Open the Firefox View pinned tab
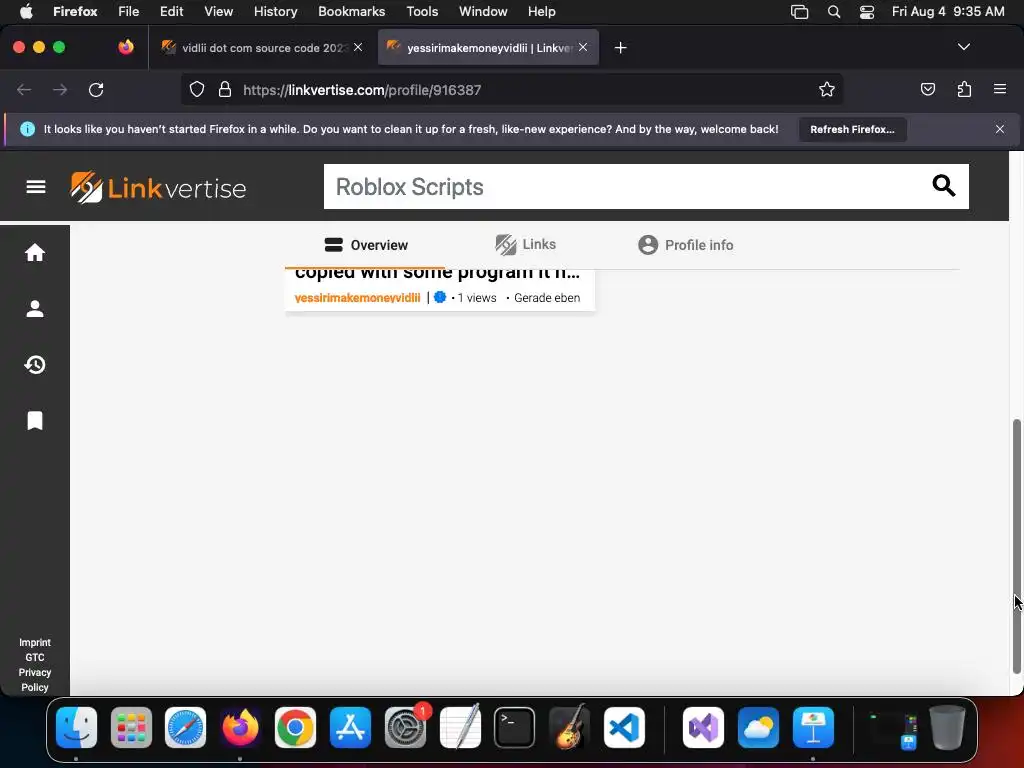Image resolution: width=1024 pixels, height=768 pixels. coord(126,47)
